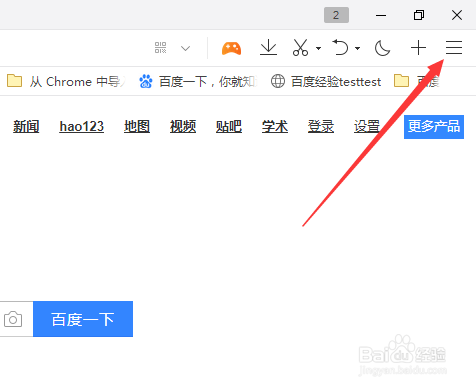Expand the address bar chevron dropdown
The width and height of the screenshot is (476, 388).
coord(185,49)
